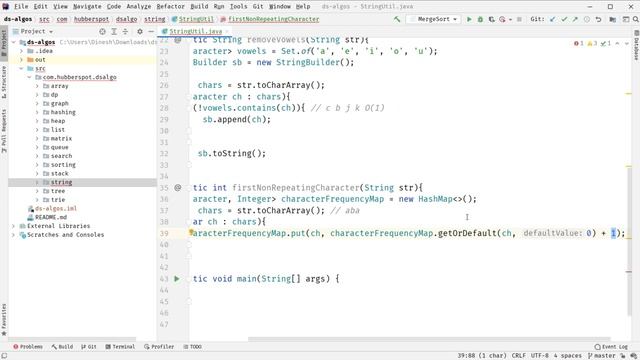Click firstNonRepeatingCharacter breadcrumb
Screen dimensions: 640x360
click(x=273, y=19)
